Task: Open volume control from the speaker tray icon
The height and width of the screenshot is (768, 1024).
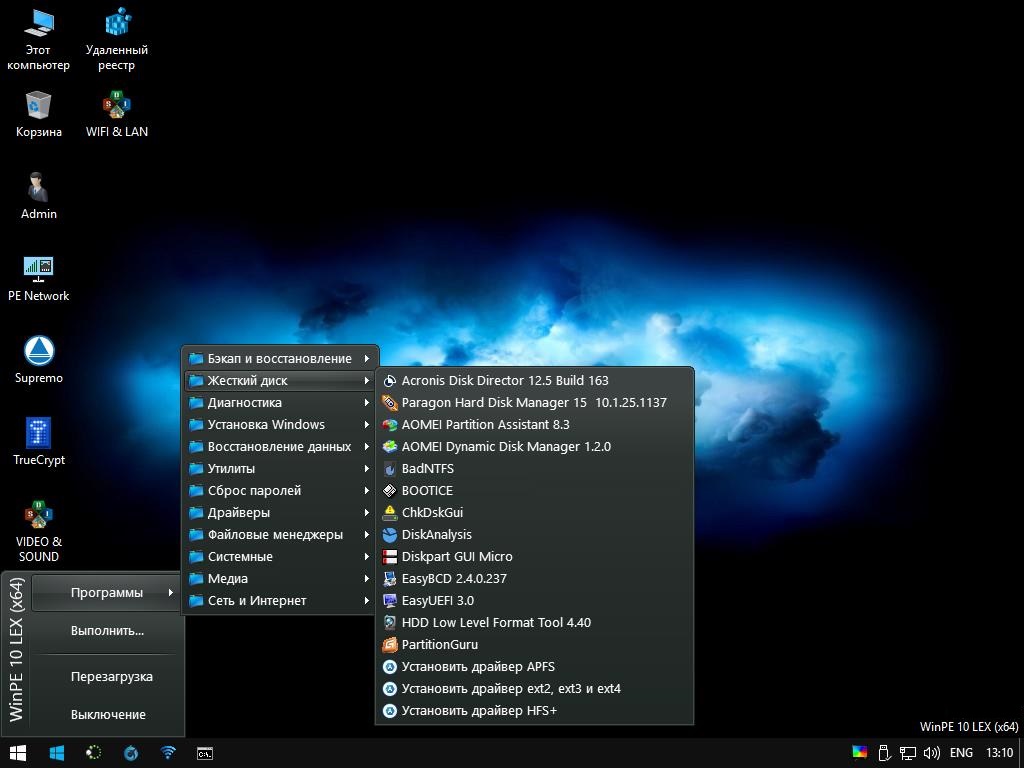Action: click(930, 752)
